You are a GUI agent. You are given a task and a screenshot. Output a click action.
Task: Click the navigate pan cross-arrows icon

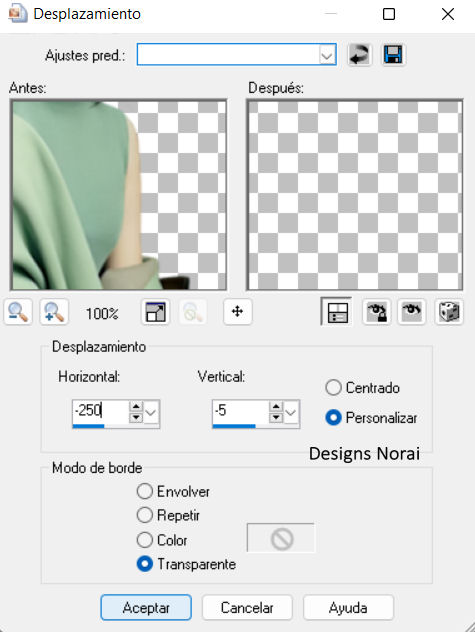pyautogui.click(x=238, y=312)
